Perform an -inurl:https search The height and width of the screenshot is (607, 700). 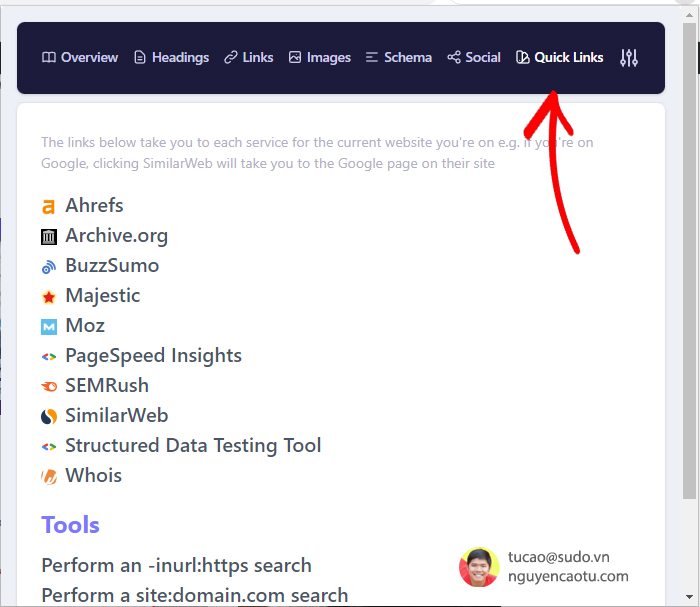[x=176, y=566]
